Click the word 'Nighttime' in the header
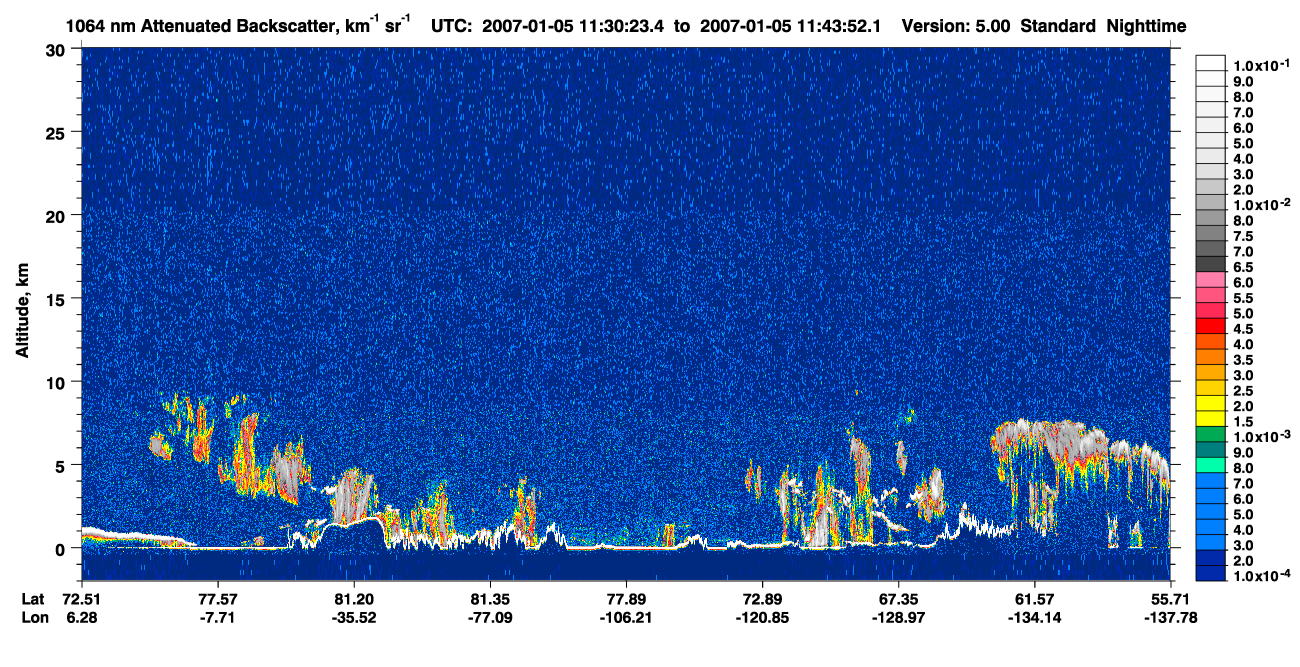 pyautogui.click(x=1147, y=26)
